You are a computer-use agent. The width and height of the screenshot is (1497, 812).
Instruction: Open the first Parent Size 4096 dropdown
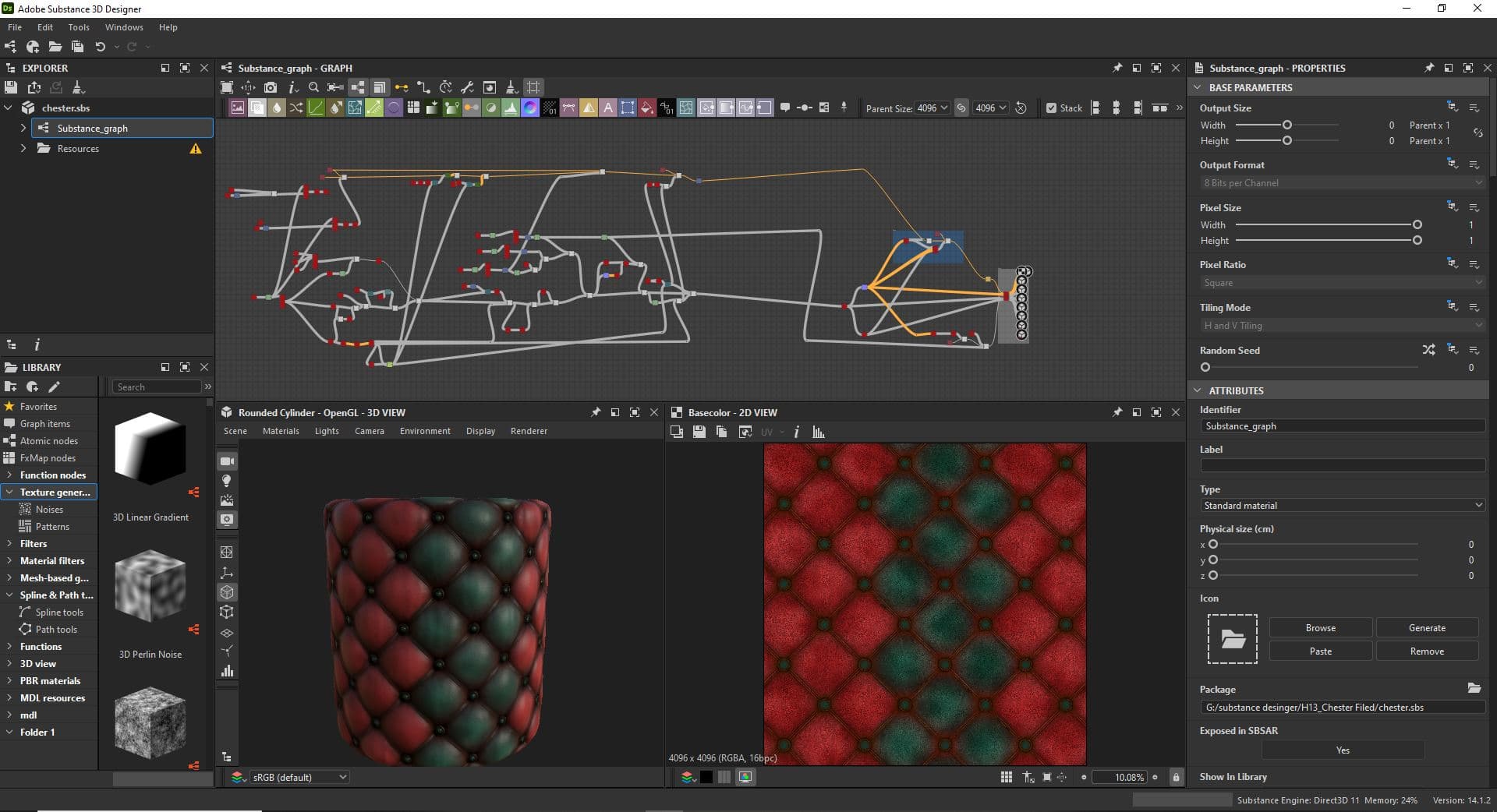click(932, 108)
